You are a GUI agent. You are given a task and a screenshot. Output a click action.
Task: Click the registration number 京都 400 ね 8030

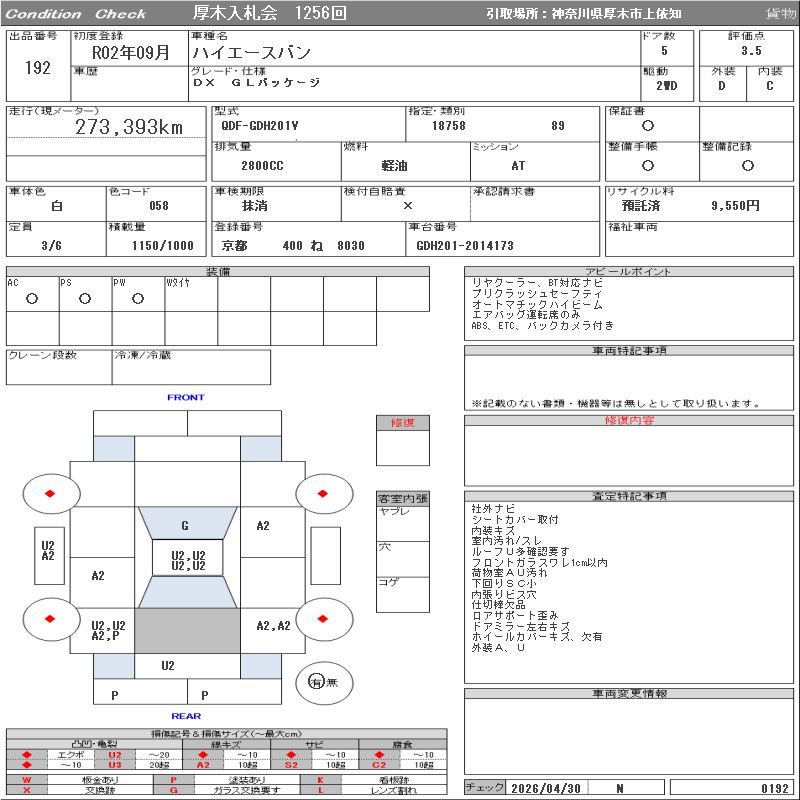[293, 245]
